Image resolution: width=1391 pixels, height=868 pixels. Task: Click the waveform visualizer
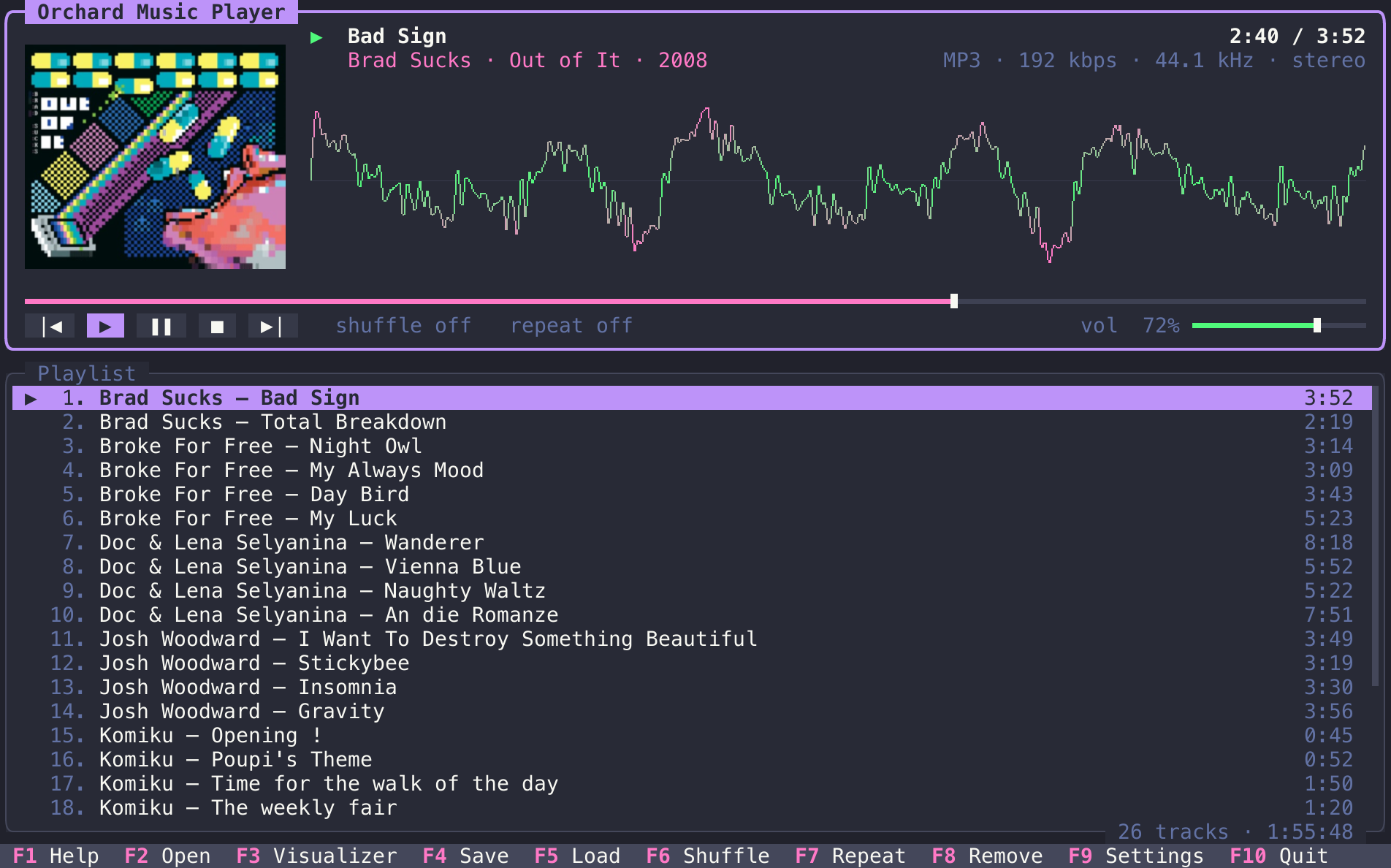pos(838,183)
